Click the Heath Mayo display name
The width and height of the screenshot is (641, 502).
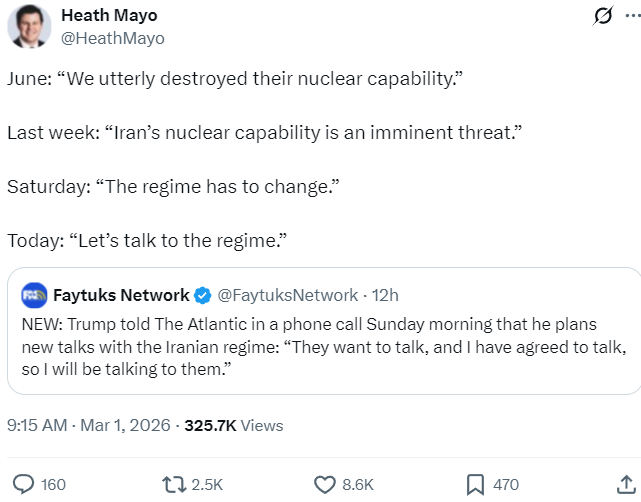[x=109, y=16]
